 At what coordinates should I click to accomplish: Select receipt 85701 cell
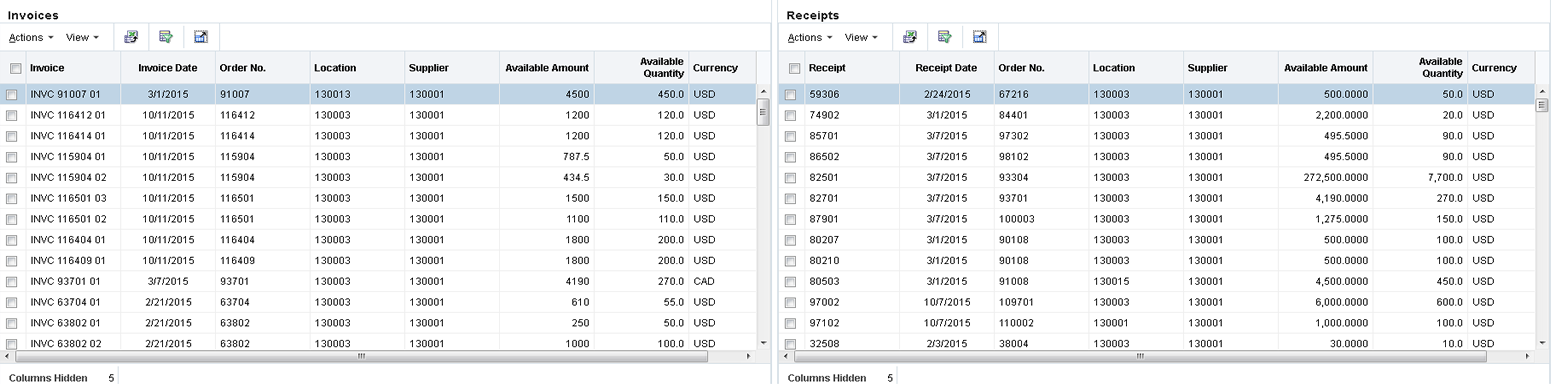pyautogui.click(x=824, y=136)
